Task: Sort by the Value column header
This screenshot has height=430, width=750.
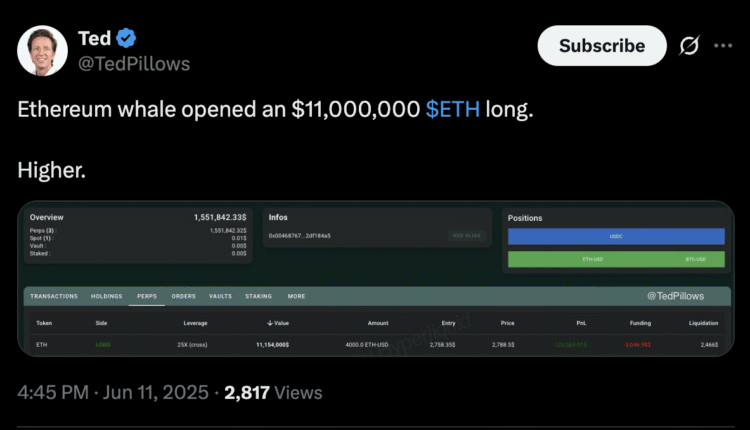Action: (x=278, y=323)
